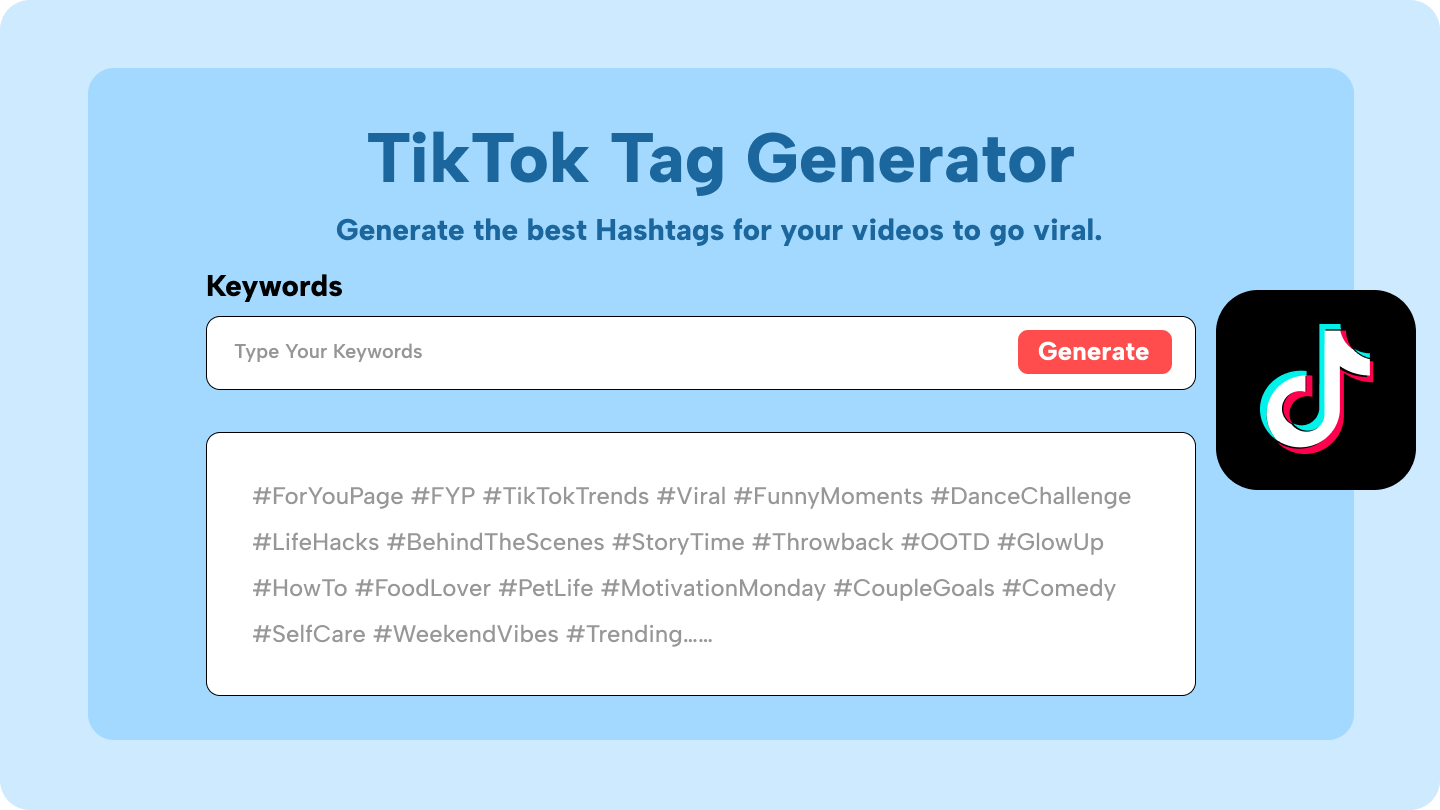Focus the Type Your Keywords input field
Viewport: 1440px width, 810px height.
click(600, 352)
